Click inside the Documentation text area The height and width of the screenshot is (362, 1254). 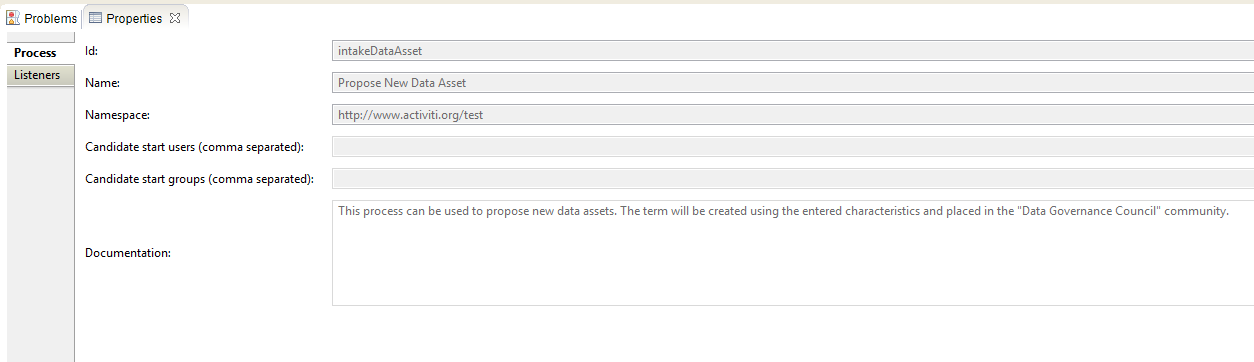[793, 253]
